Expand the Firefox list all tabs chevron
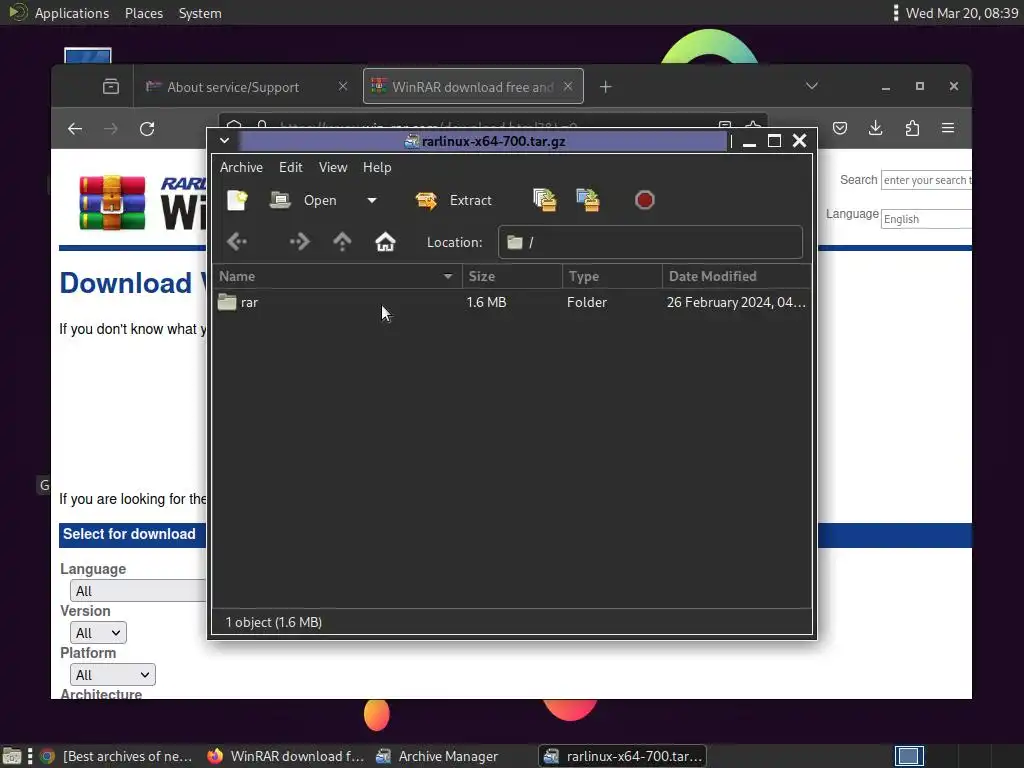 [x=812, y=86]
